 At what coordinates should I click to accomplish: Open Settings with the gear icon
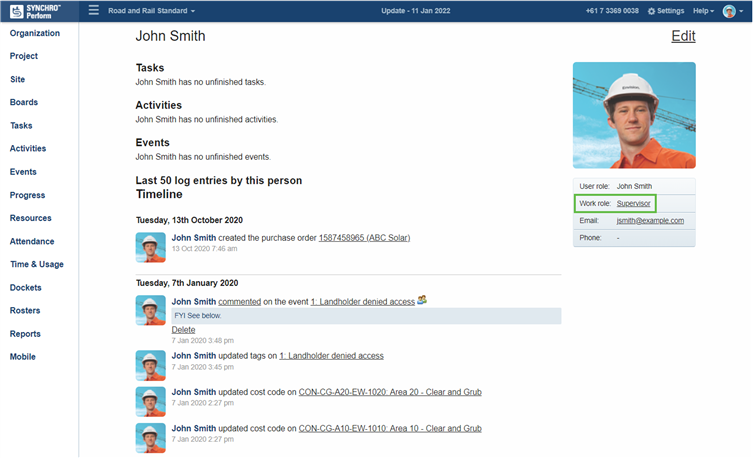click(x=666, y=11)
